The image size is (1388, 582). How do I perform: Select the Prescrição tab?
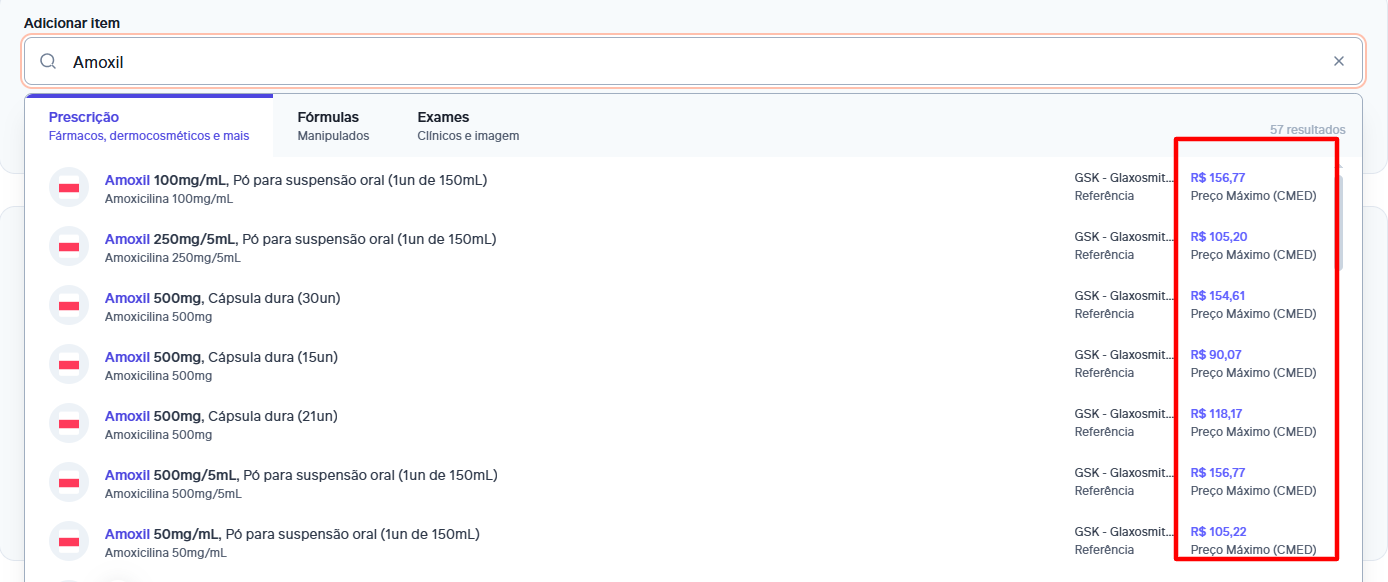(x=149, y=126)
